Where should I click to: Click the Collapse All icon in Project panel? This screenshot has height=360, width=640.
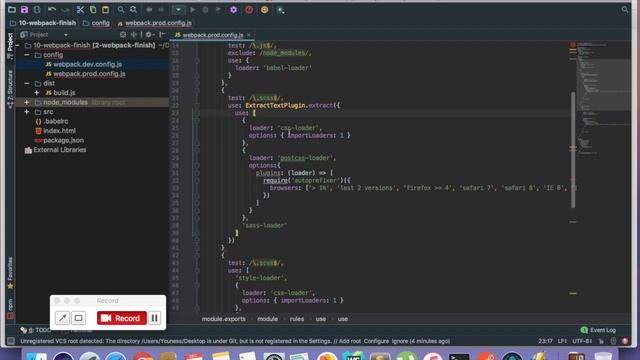pos(134,35)
